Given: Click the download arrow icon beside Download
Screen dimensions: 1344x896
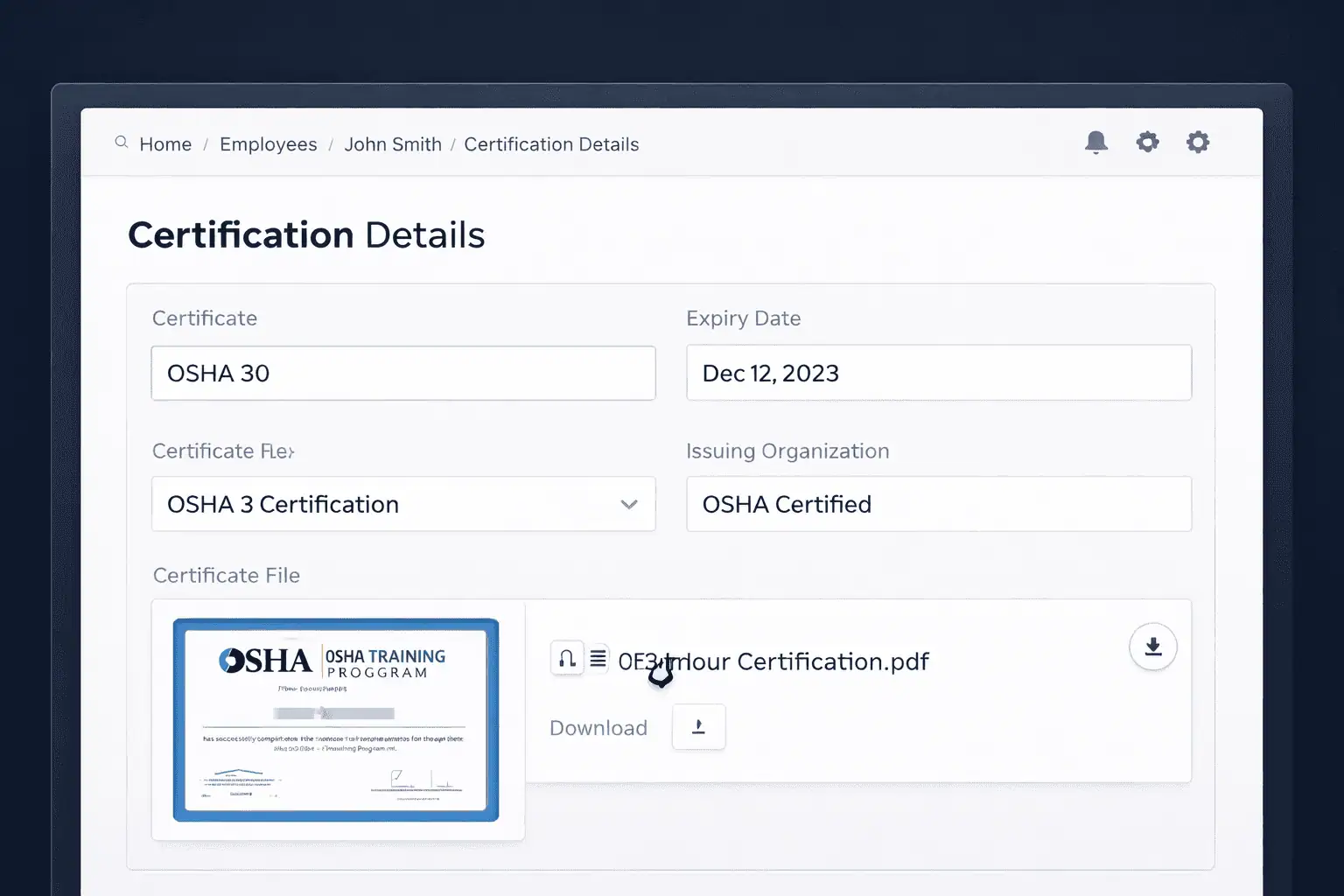Looking at the screenshot, I should click(x=698, y=727).
